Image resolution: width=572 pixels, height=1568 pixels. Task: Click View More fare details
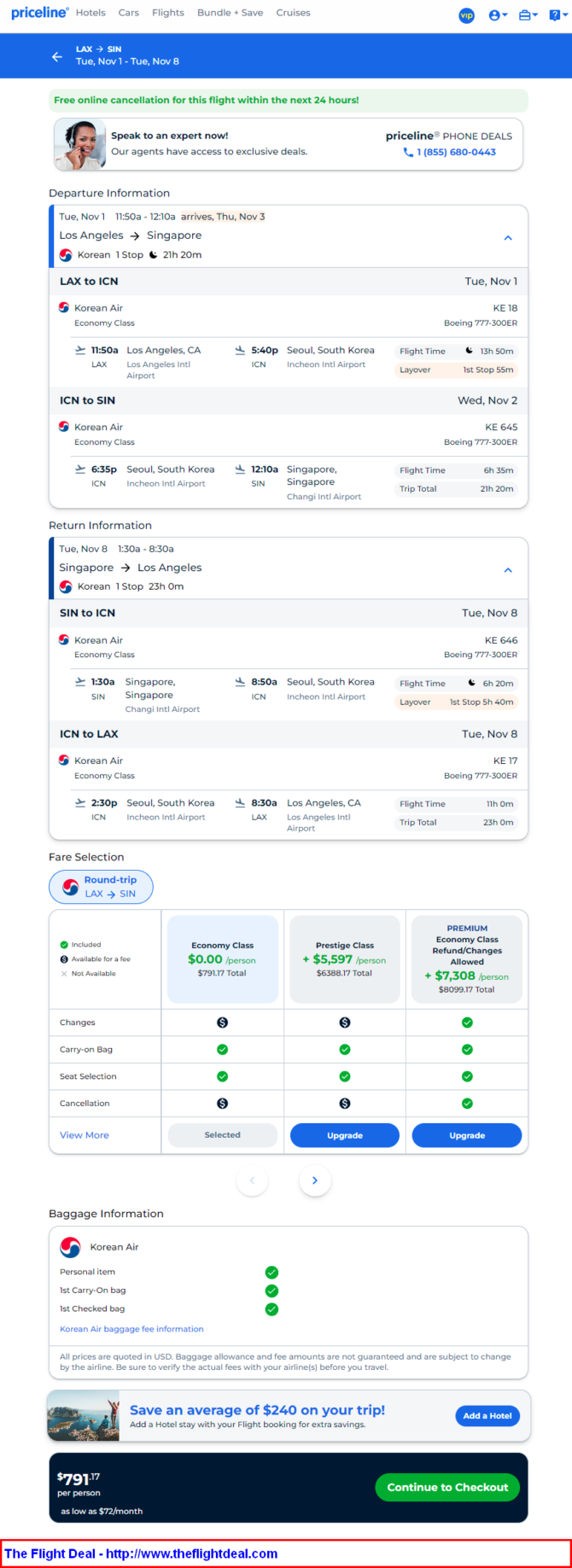click(x=85, y=1135)
